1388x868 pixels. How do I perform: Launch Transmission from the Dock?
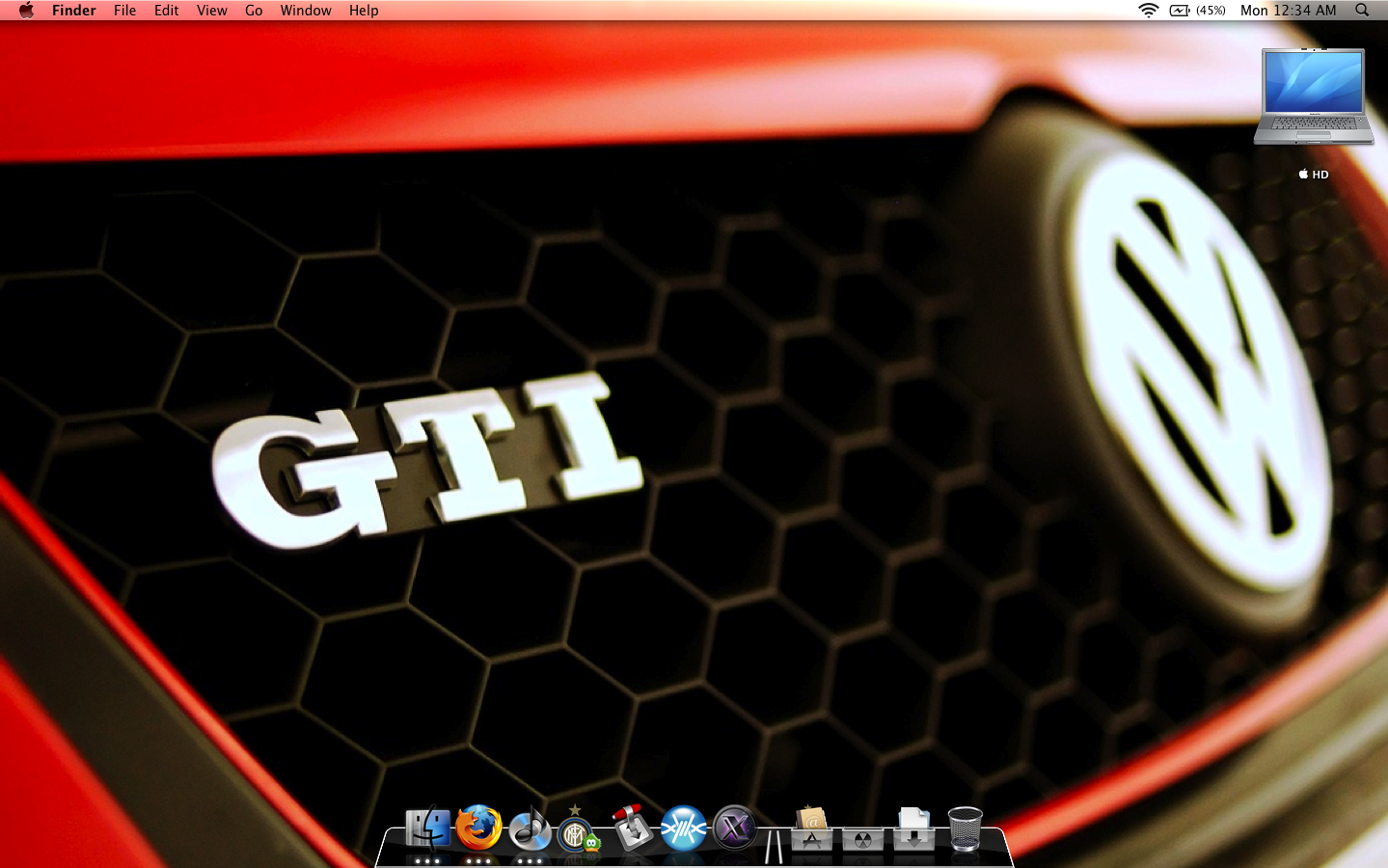632,827
